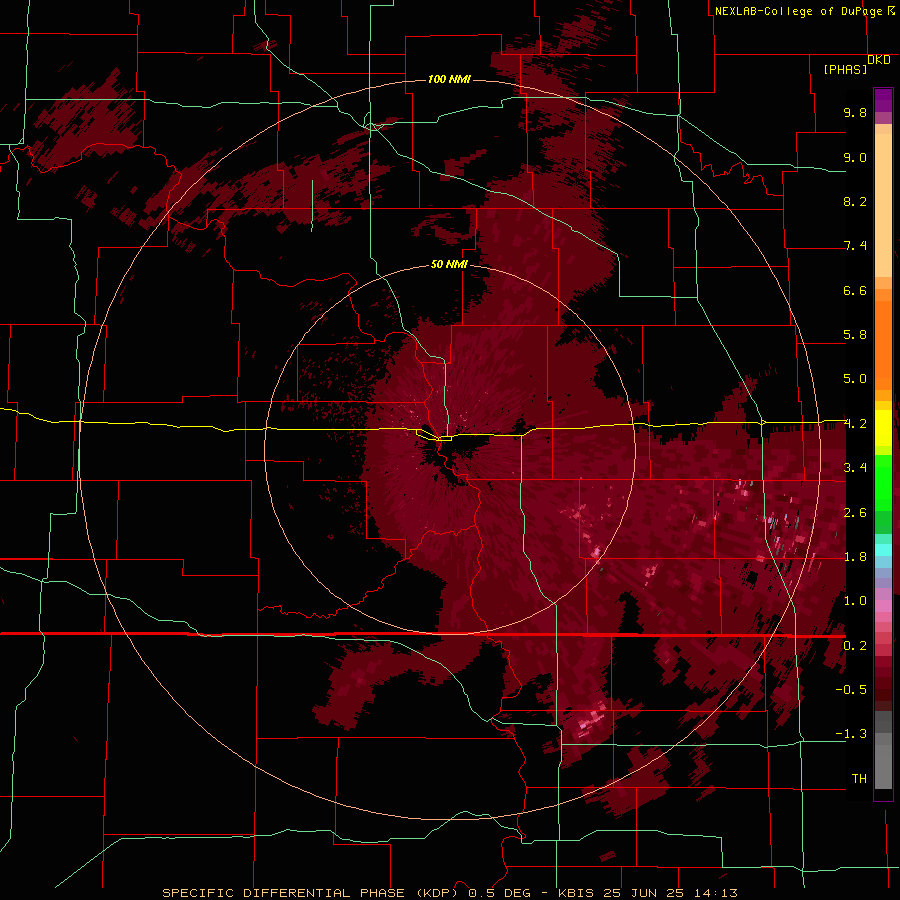The image size is (900, 900).
Task: Click the '[PHAS]' legend heading
Action: [x=845, y=69]
